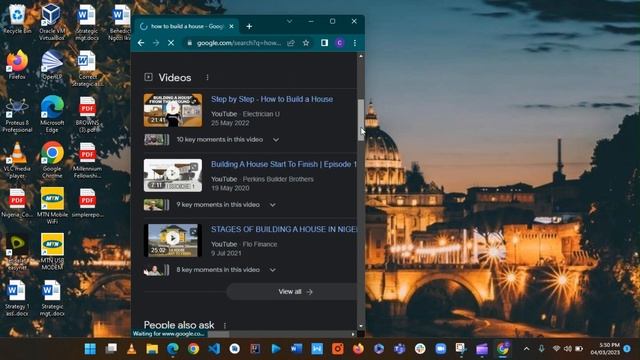Expand 10 key moments in this video
Image resolution: width=640 pixels, height=360 pixels.
point(276,140)
